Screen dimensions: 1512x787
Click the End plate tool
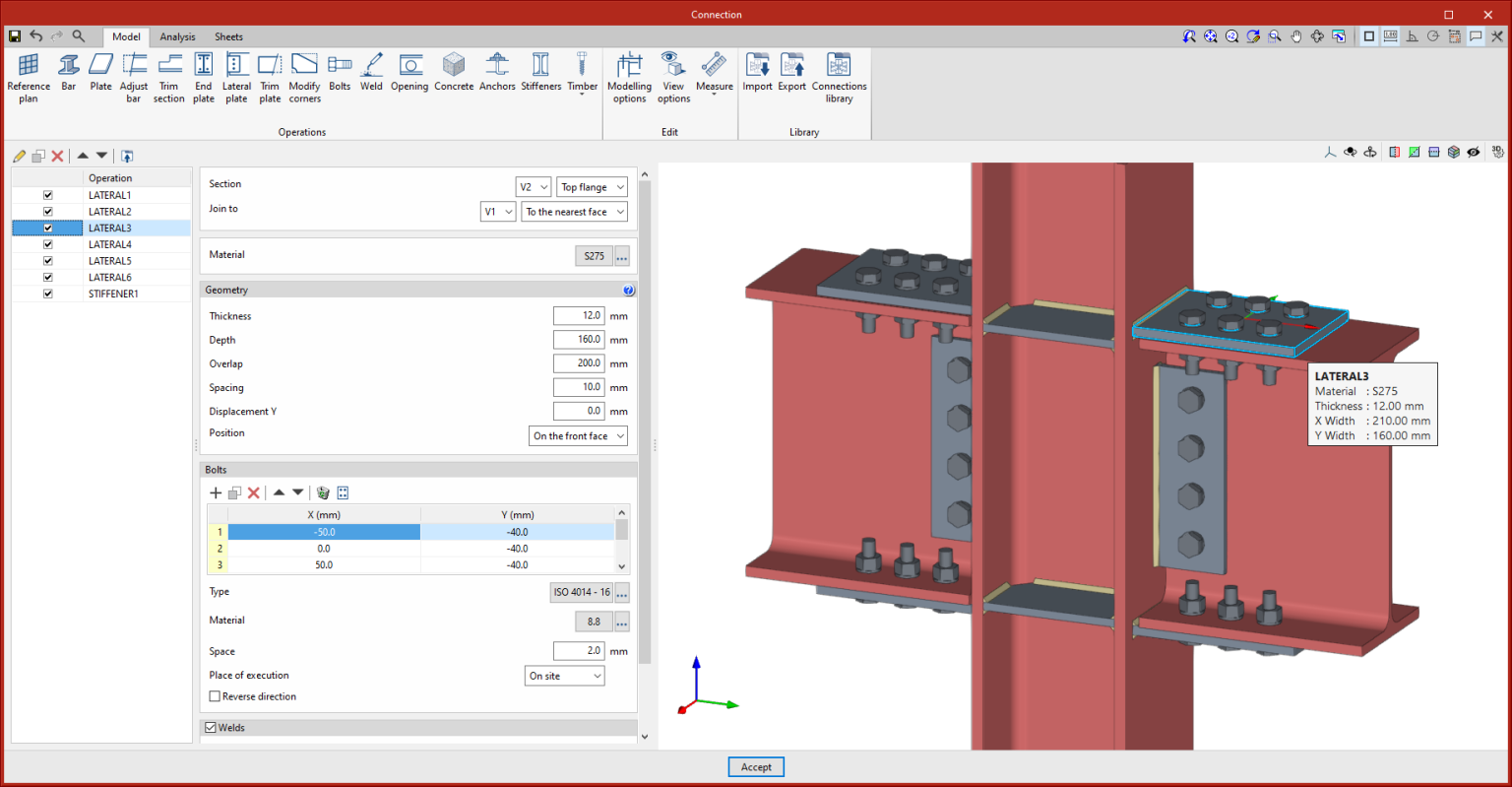(204, 78)
